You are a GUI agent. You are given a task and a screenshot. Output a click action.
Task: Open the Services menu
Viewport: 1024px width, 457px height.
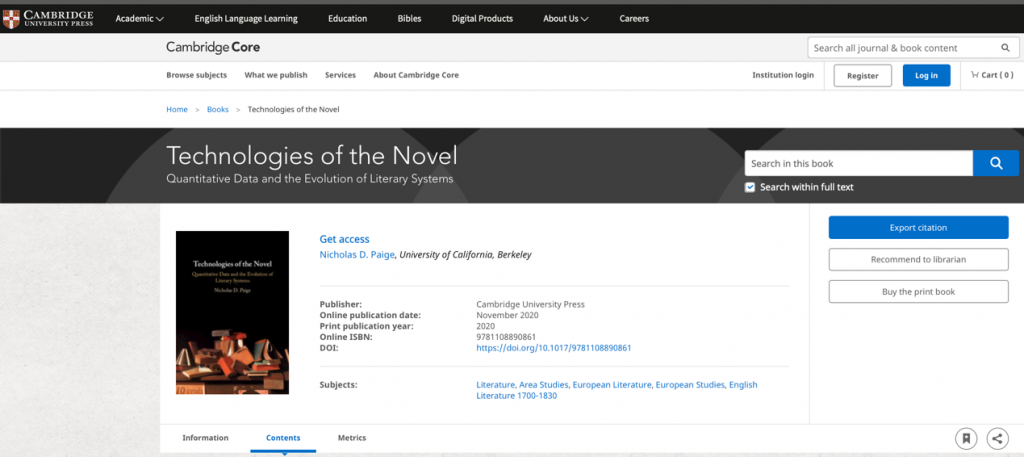tap(340, 75)
